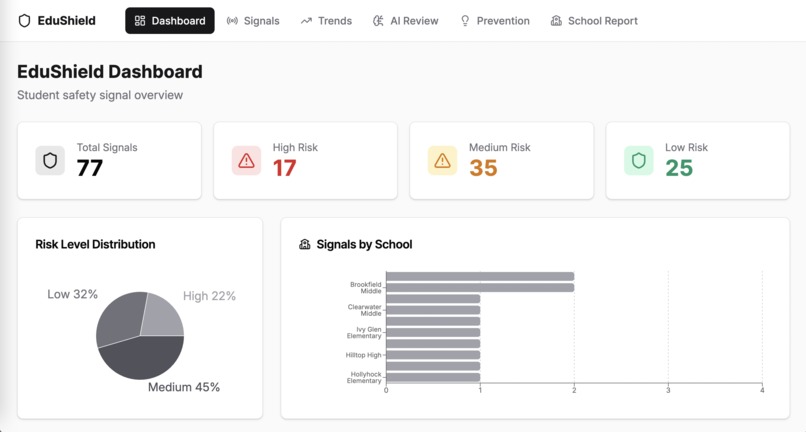Click the Hilltop High axis label
The height and width of the screenshot is (432, 806).
(x=363, y=355)
